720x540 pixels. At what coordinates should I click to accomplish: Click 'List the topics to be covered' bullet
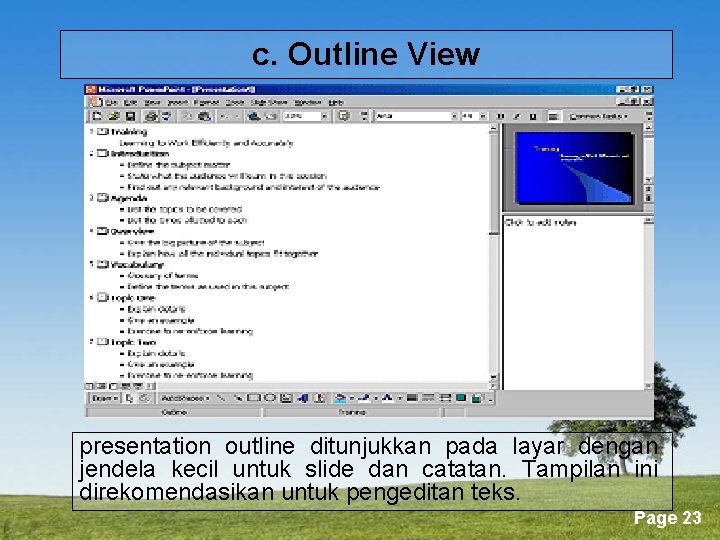point(185,209)
